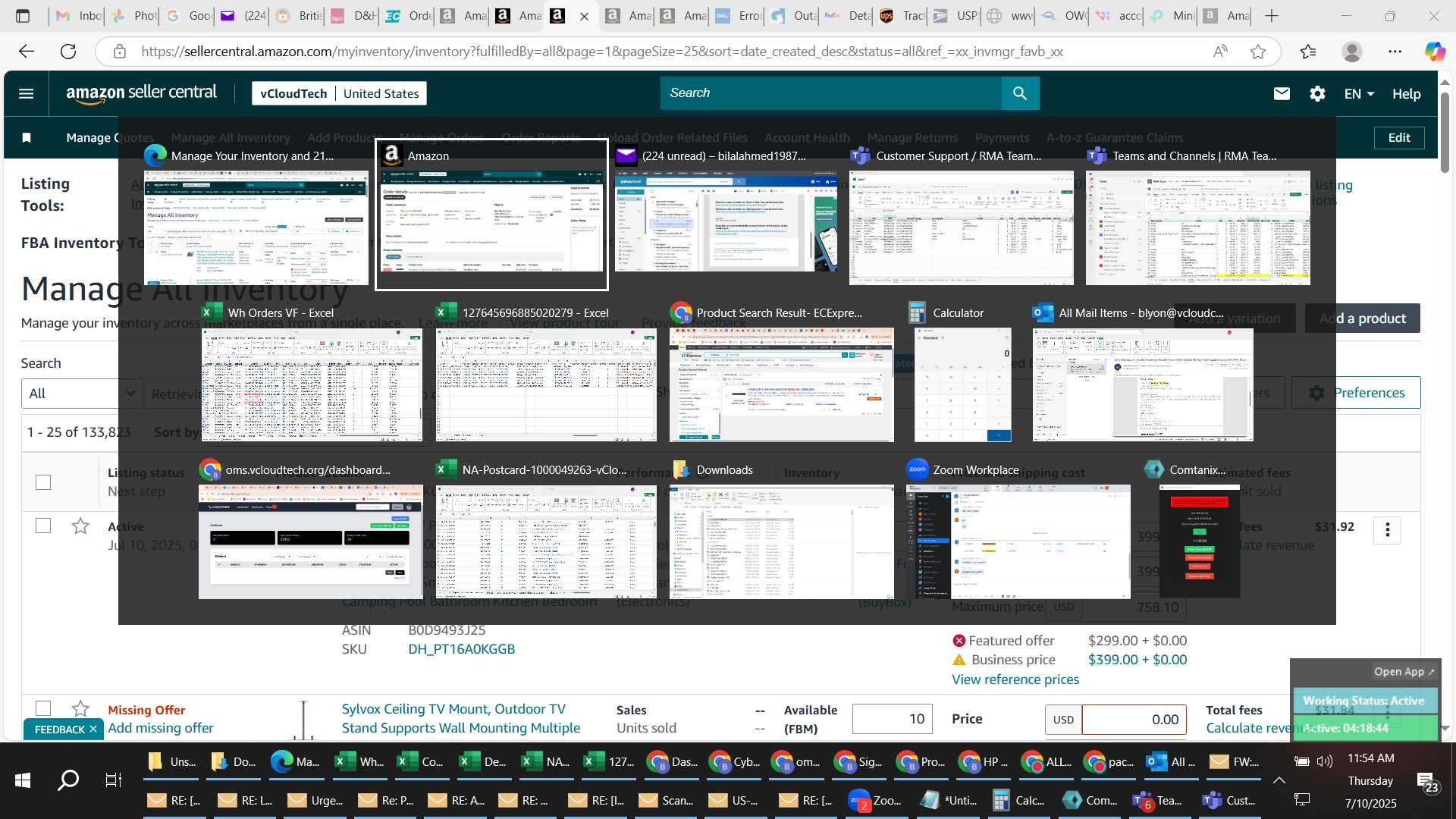Open Task View on the taskbar
Screen dimensions: 1456x819
[x=114, y=780]
